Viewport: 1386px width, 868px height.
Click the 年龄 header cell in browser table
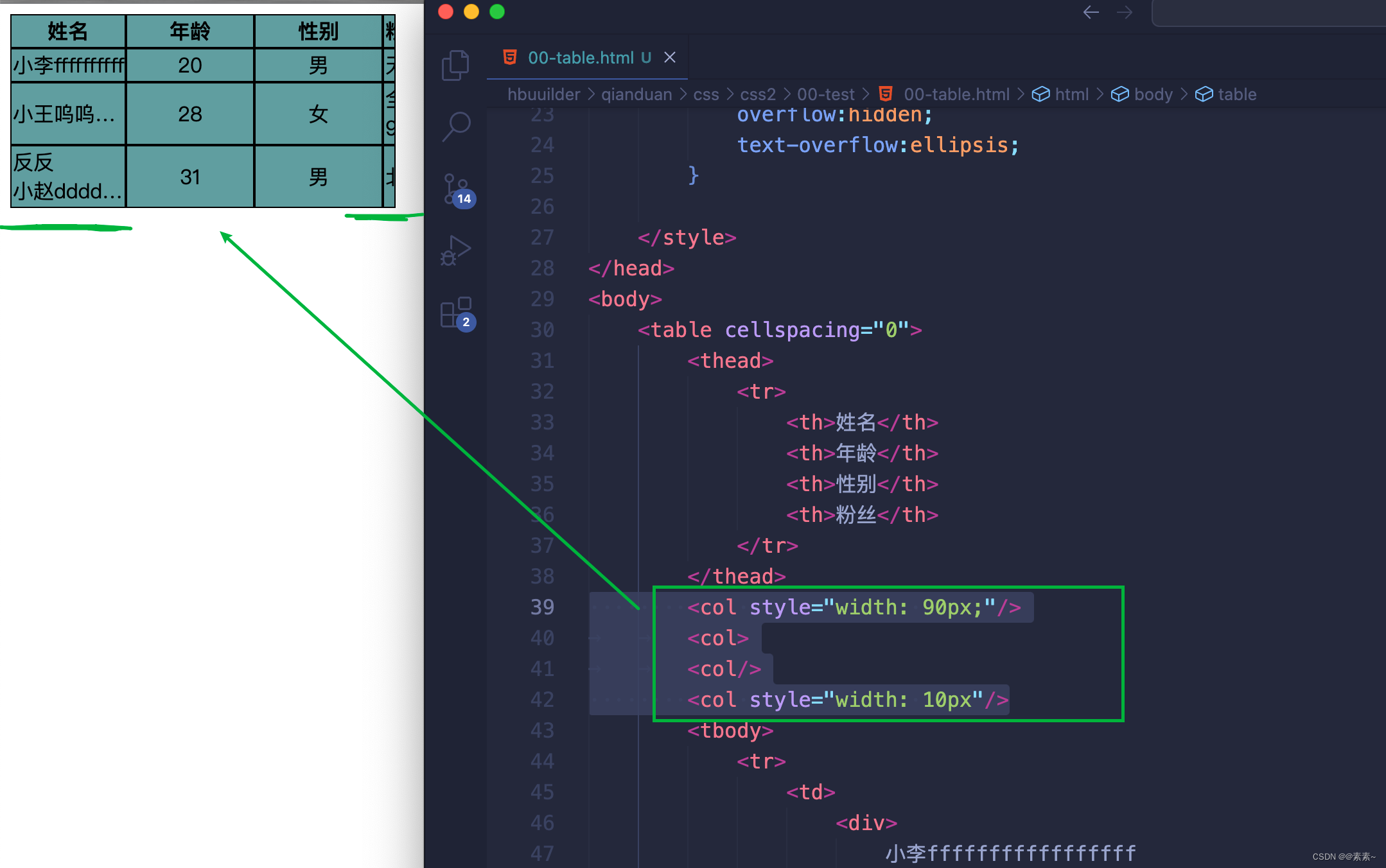[x=190, y=31]
